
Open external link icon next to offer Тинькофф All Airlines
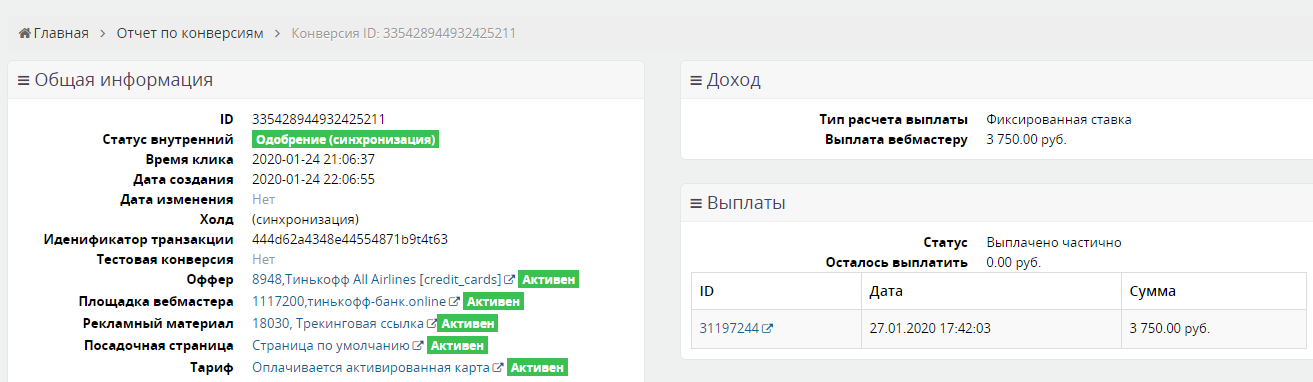point(510,280)
